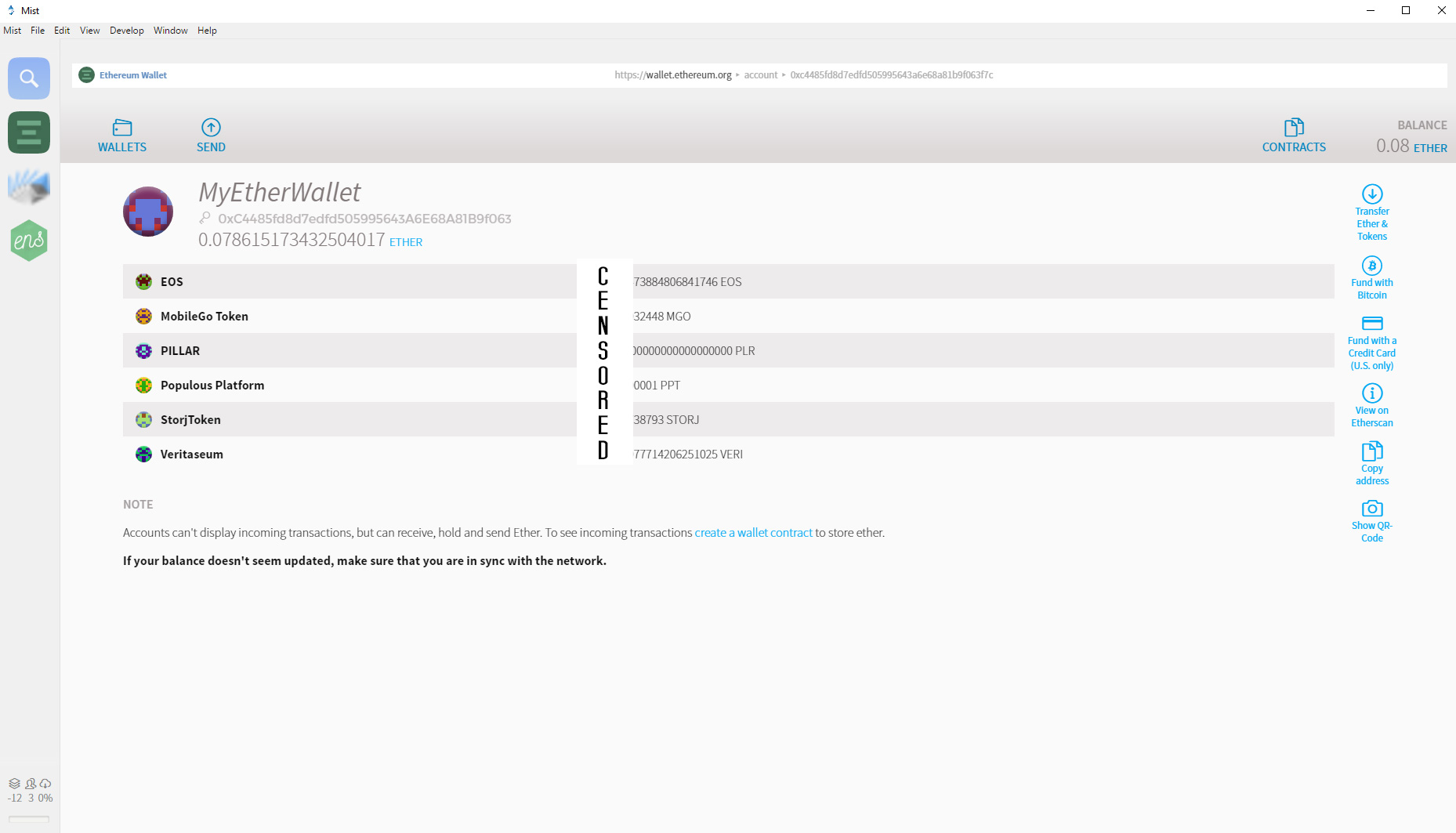Click the EOS token name
The image size is (1456, 833).
[172, 282]
